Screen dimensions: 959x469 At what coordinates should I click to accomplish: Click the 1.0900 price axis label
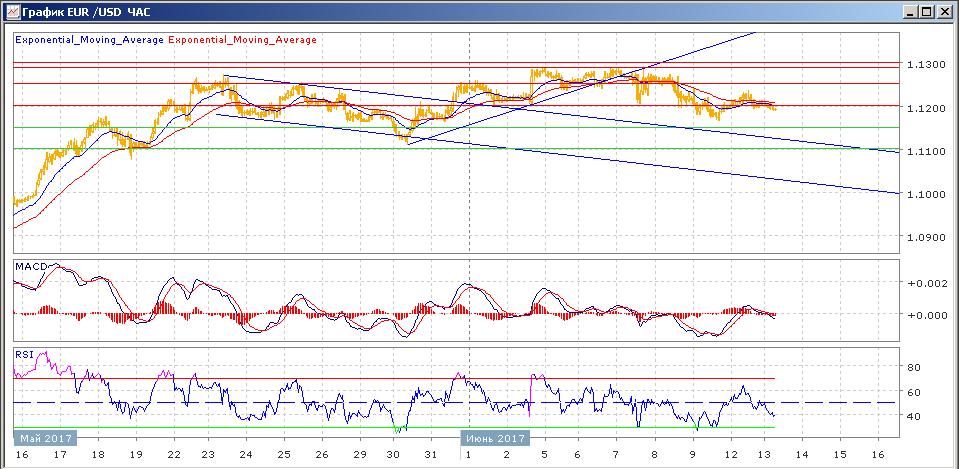point(926,238)
